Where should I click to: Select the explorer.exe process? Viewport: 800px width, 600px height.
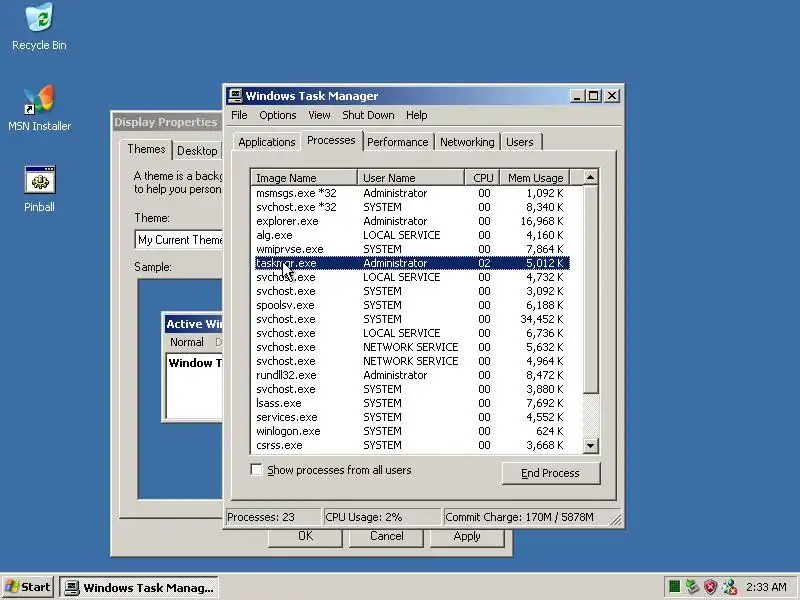[412, 221]
